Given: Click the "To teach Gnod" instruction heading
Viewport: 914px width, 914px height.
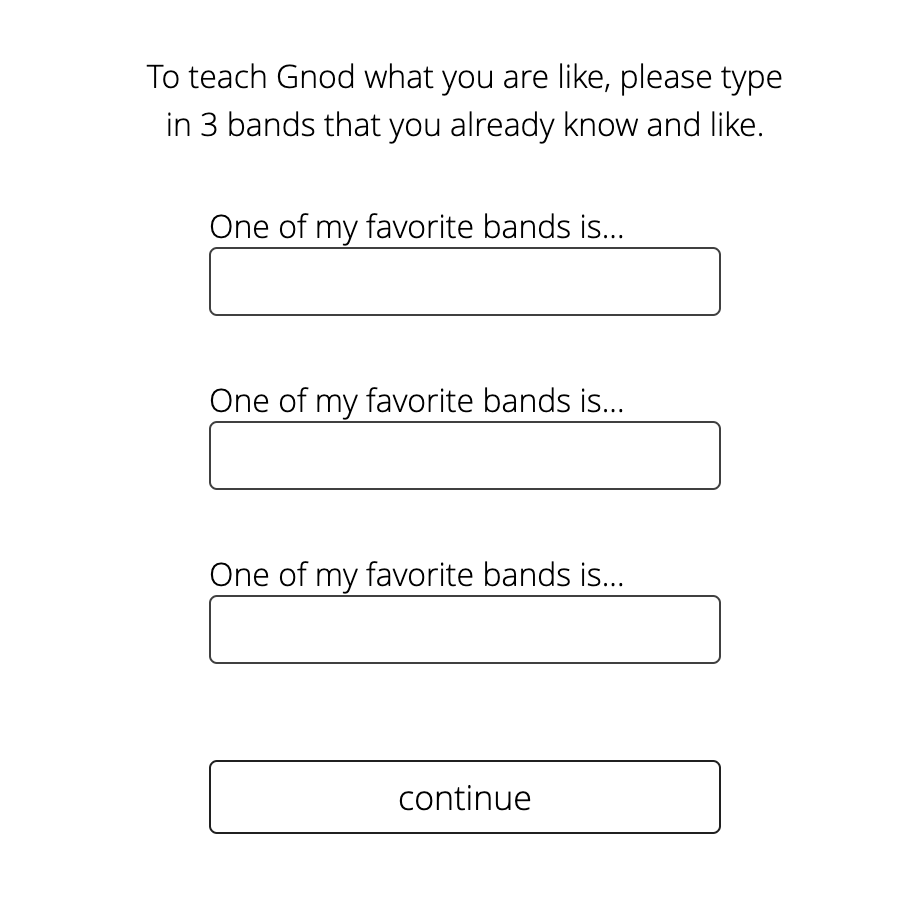Looking at the screenshot, I should coord(464,77).
